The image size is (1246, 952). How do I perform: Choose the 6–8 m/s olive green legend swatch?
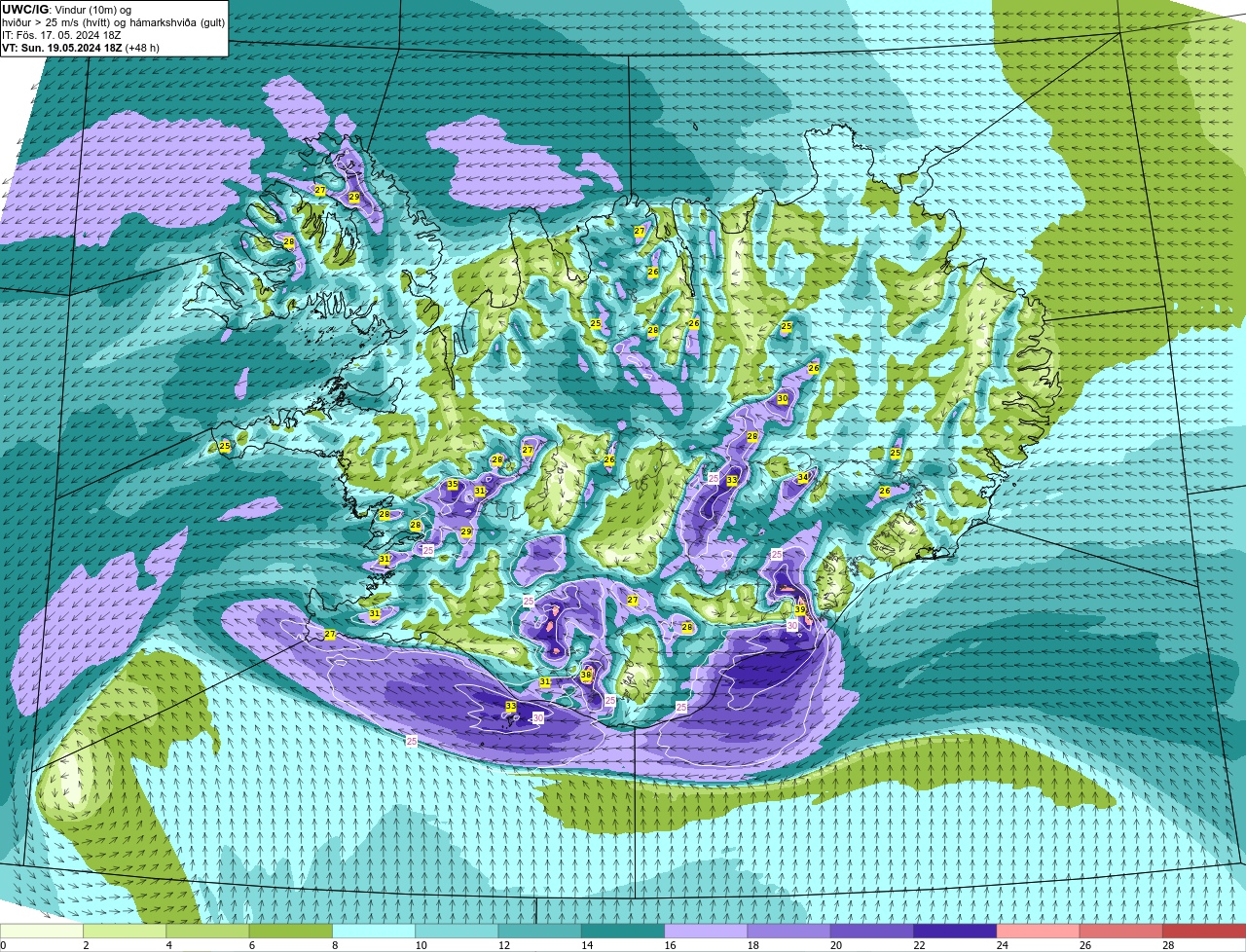pyautogui.click(x=291, y=932)
